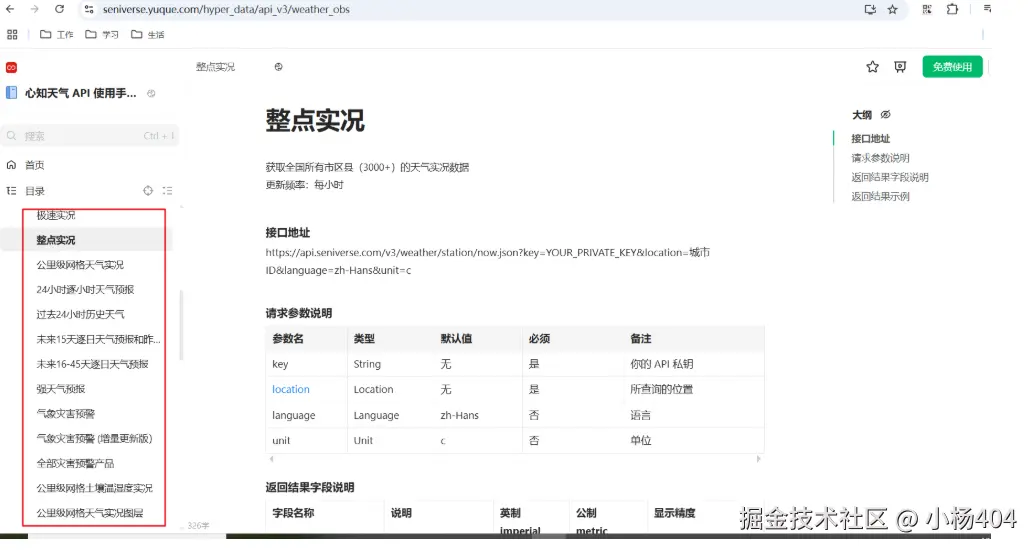Open the 学习 bookmark folder

[102, 34]
